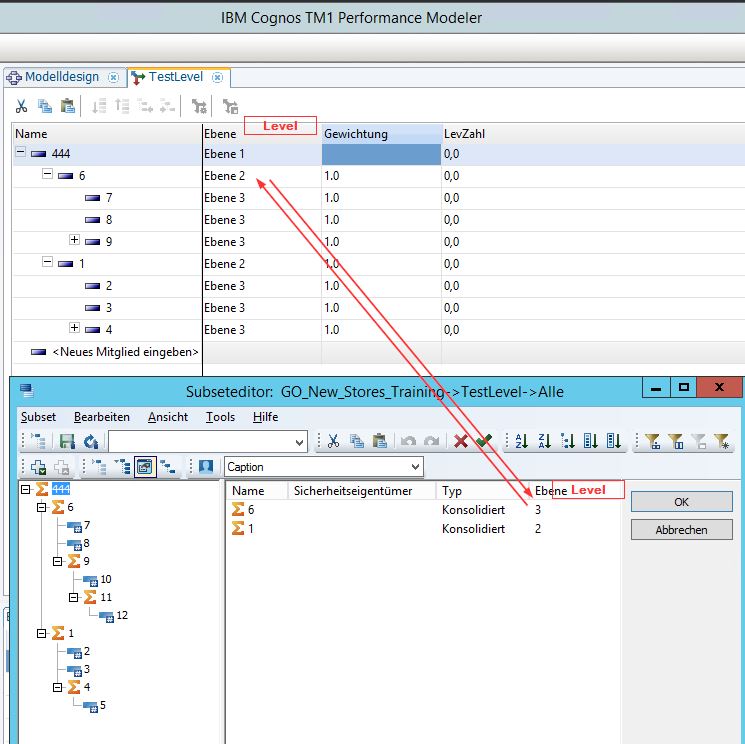Click the tree icon left of the save icon
Viewport: 745px width, 744px height.
point(38,442)
